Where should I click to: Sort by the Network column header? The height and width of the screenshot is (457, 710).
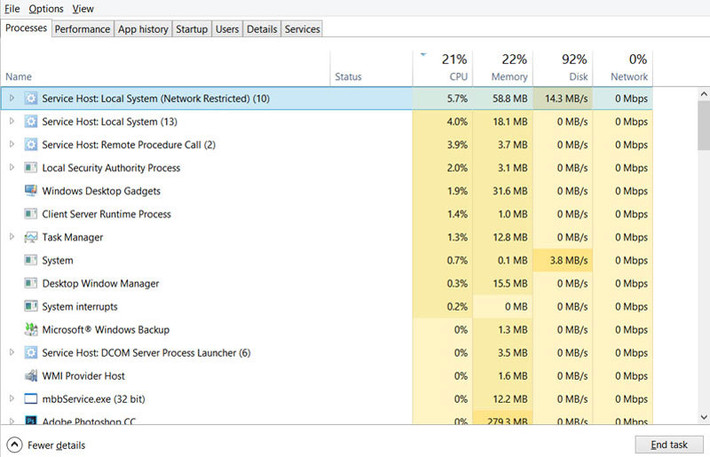pos(623,67)
